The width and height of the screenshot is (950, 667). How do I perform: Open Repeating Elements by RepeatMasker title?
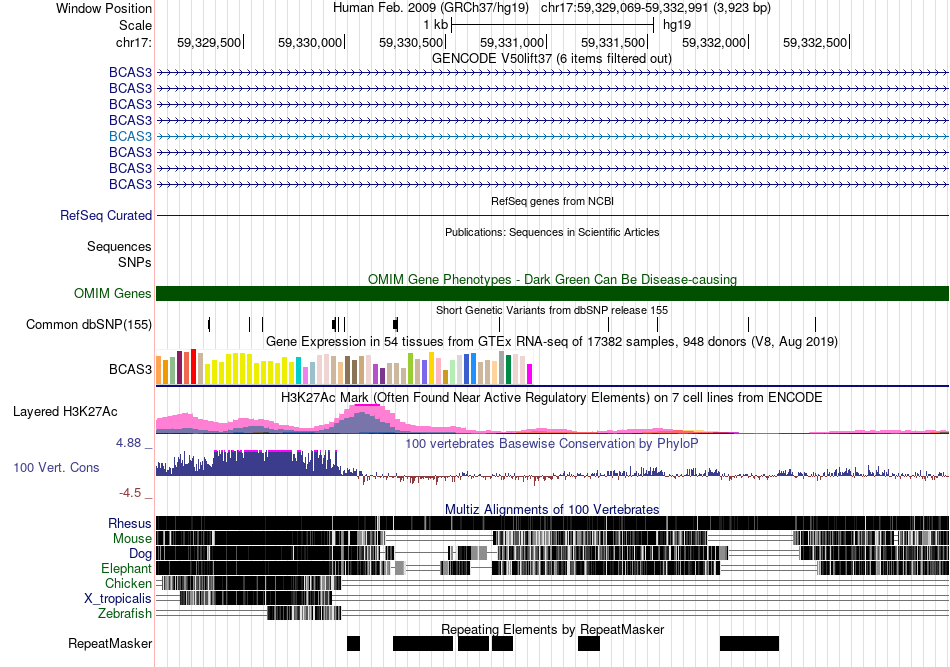[x=552, y=629]
